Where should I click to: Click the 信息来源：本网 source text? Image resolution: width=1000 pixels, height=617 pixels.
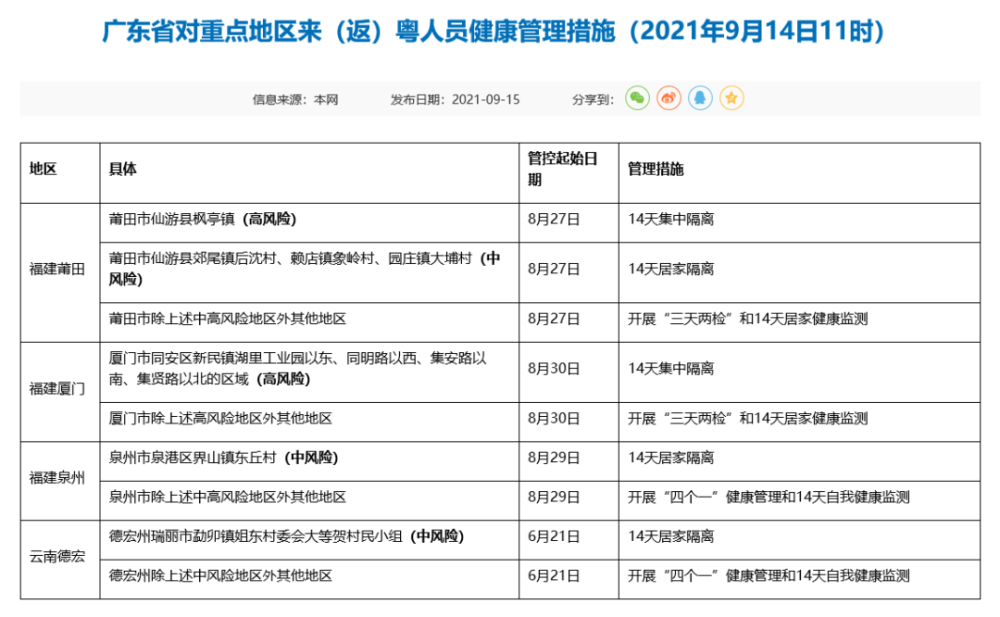(x=295, y=99)
